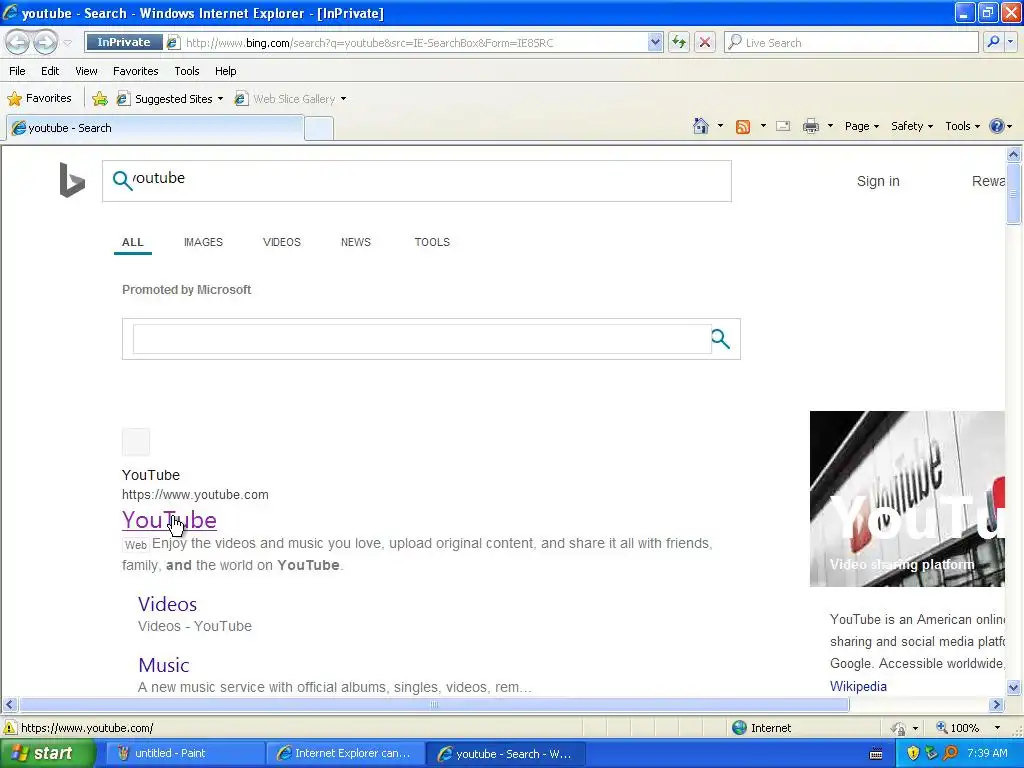Open the Wikipedia link
Image resolution: width=1024 pixels, height=768 pixels.
pos(858,686)
